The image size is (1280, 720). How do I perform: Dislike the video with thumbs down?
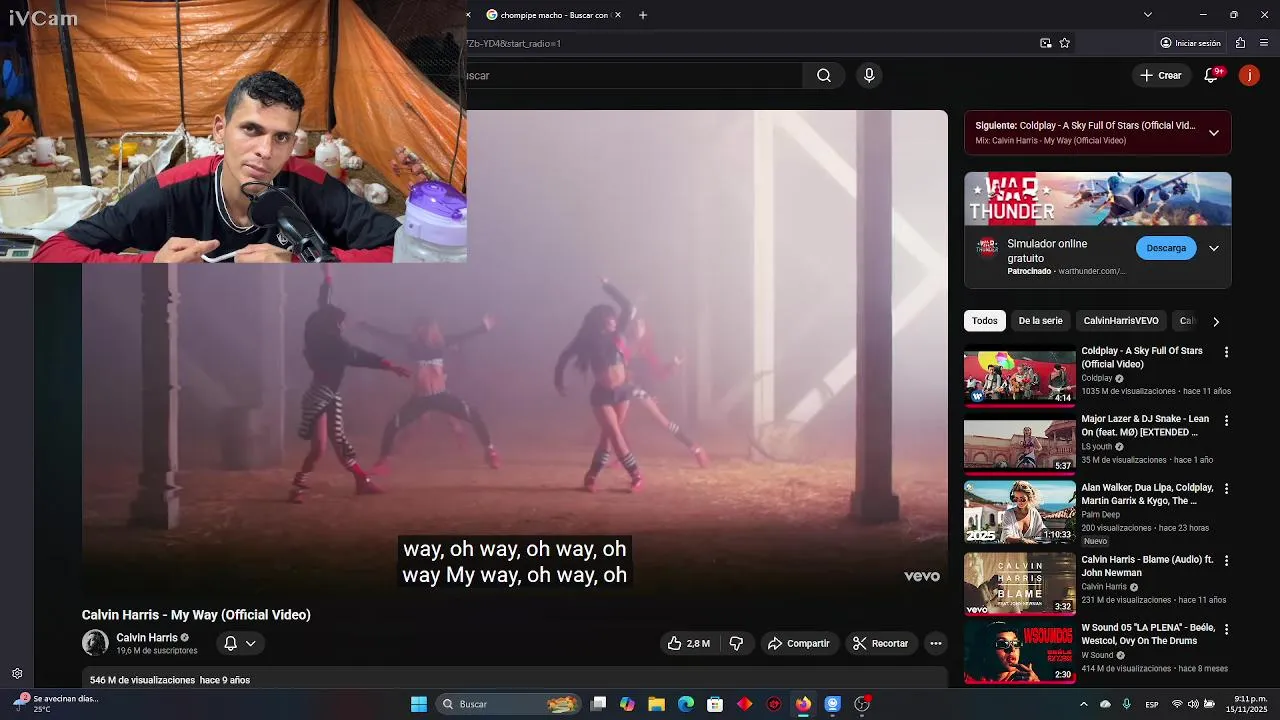coord(736,643)
